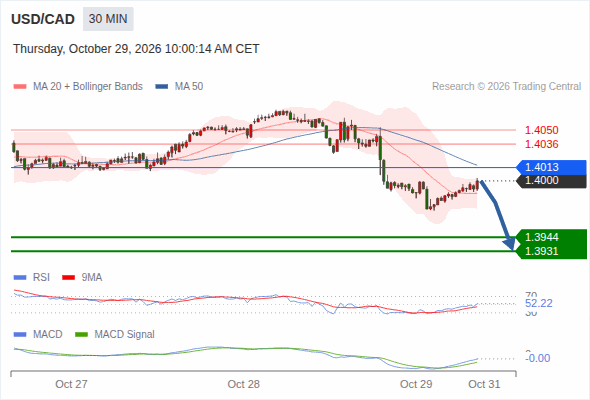Viewport: 590px width, 400px height.
Task: Click the 1.4050 resistance label
Action: [541, 130]
